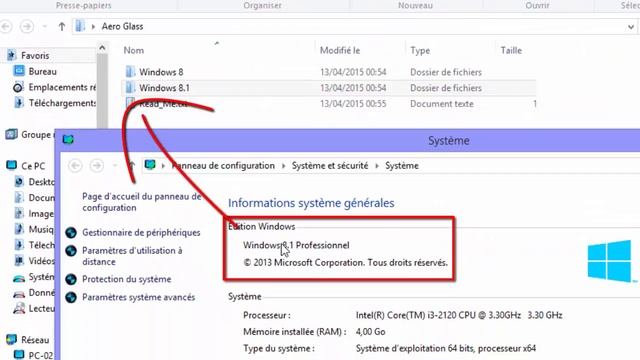The height and width of the screenshot is (360, 640).
Task: Click Système window title bar icon
Action: pyautogui.click(x=68, y=140)
